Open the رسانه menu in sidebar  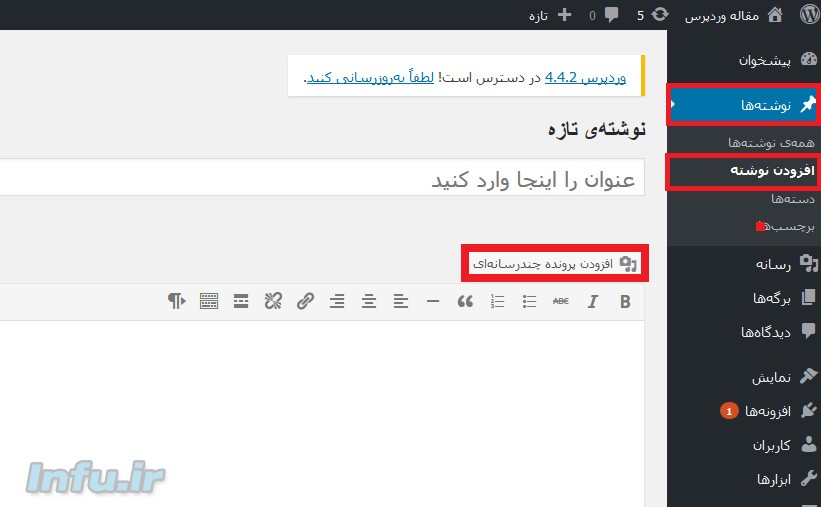[x=772, y=264]
